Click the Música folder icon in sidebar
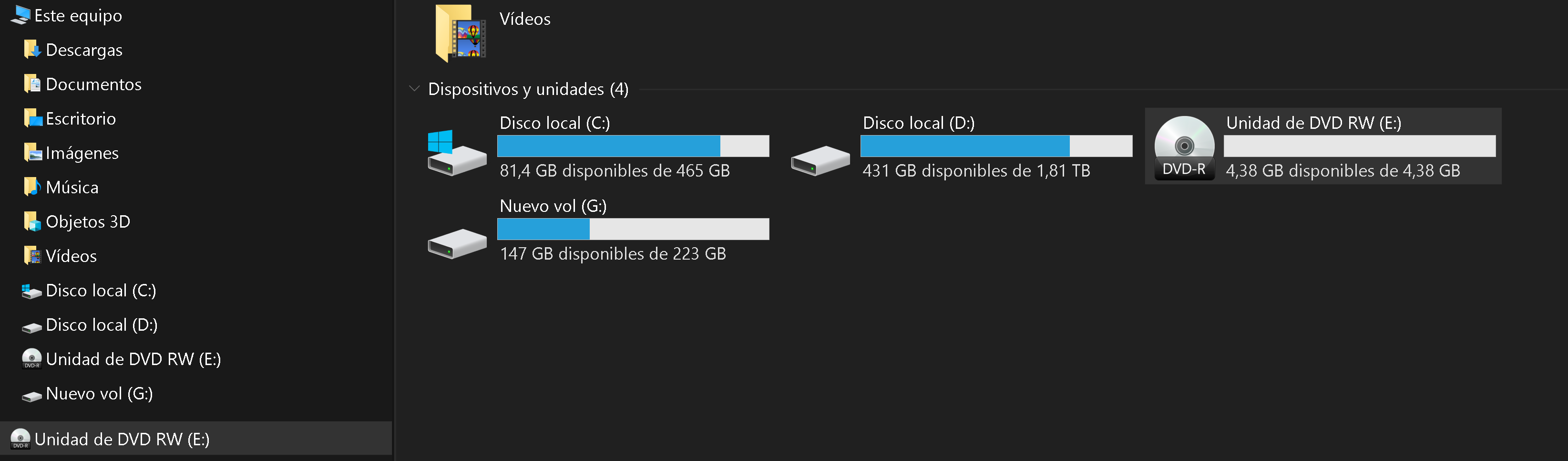The height and width of the screenshot is (461, 1568). [x=32, y=187]
